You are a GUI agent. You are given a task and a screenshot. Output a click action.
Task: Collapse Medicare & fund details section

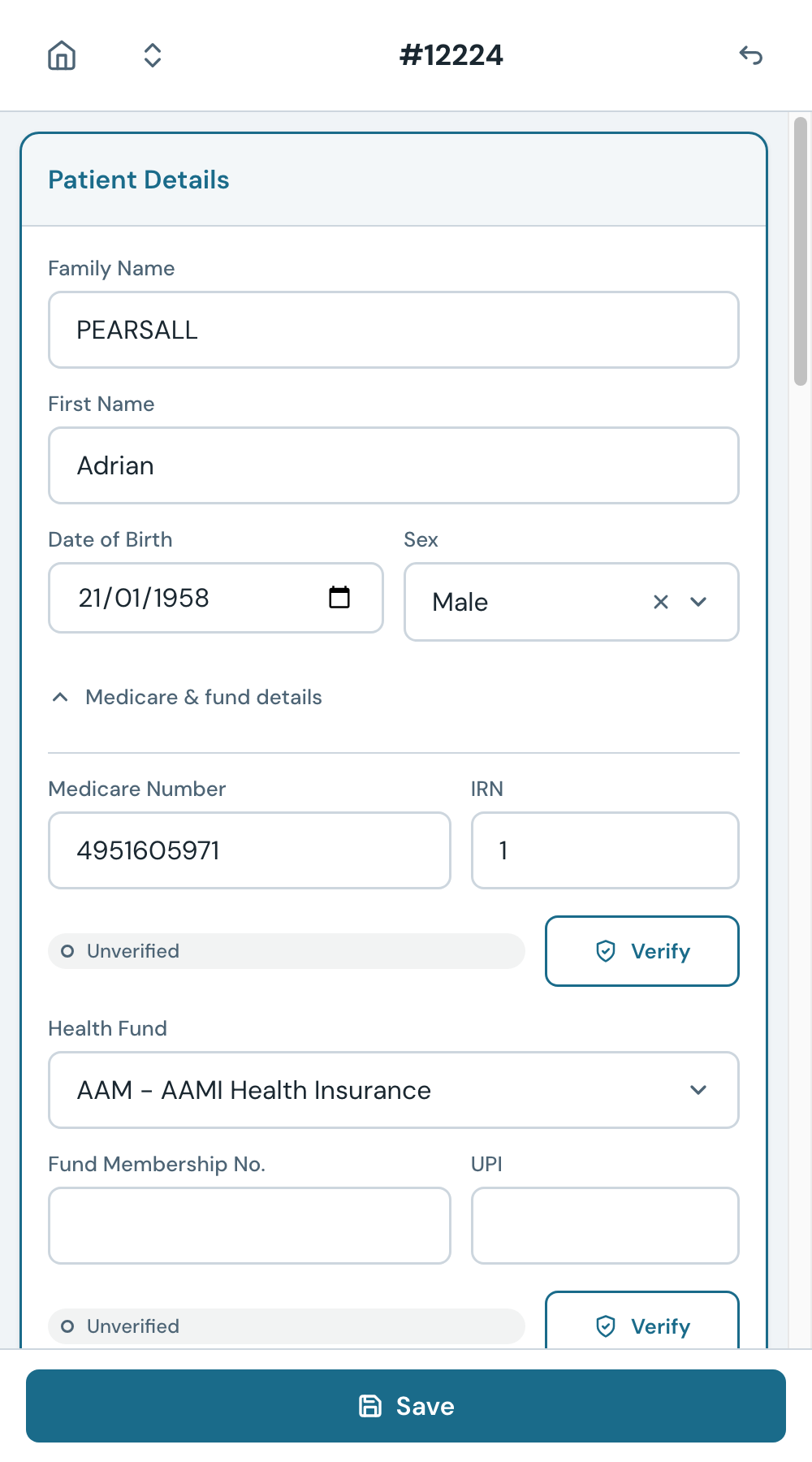(186, 697)
